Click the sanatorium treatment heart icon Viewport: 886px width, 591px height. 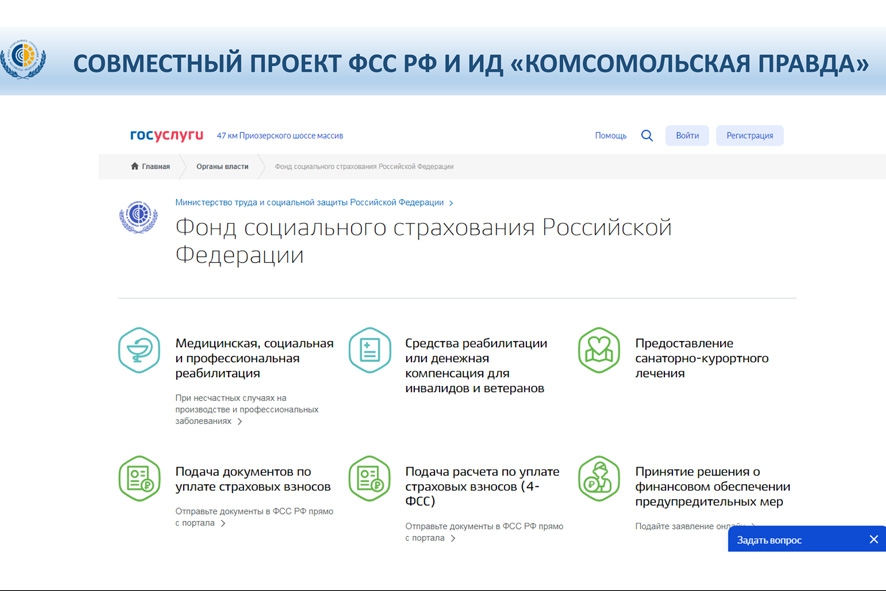[598, 350]
